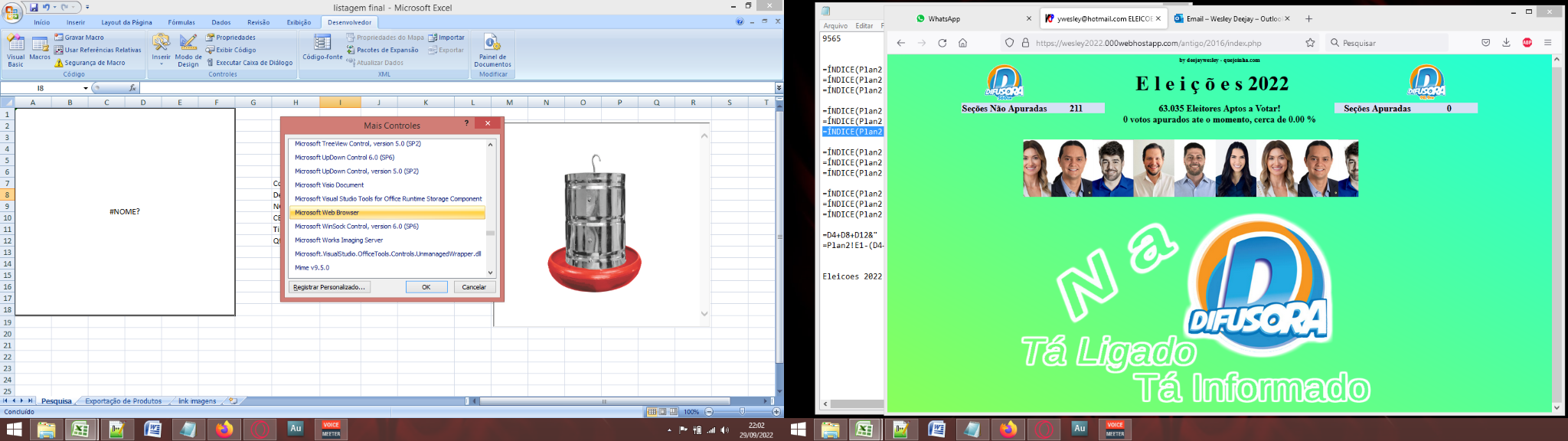Open Excel Help question mark icon
1568x441 pixels.
click(740, 22)
